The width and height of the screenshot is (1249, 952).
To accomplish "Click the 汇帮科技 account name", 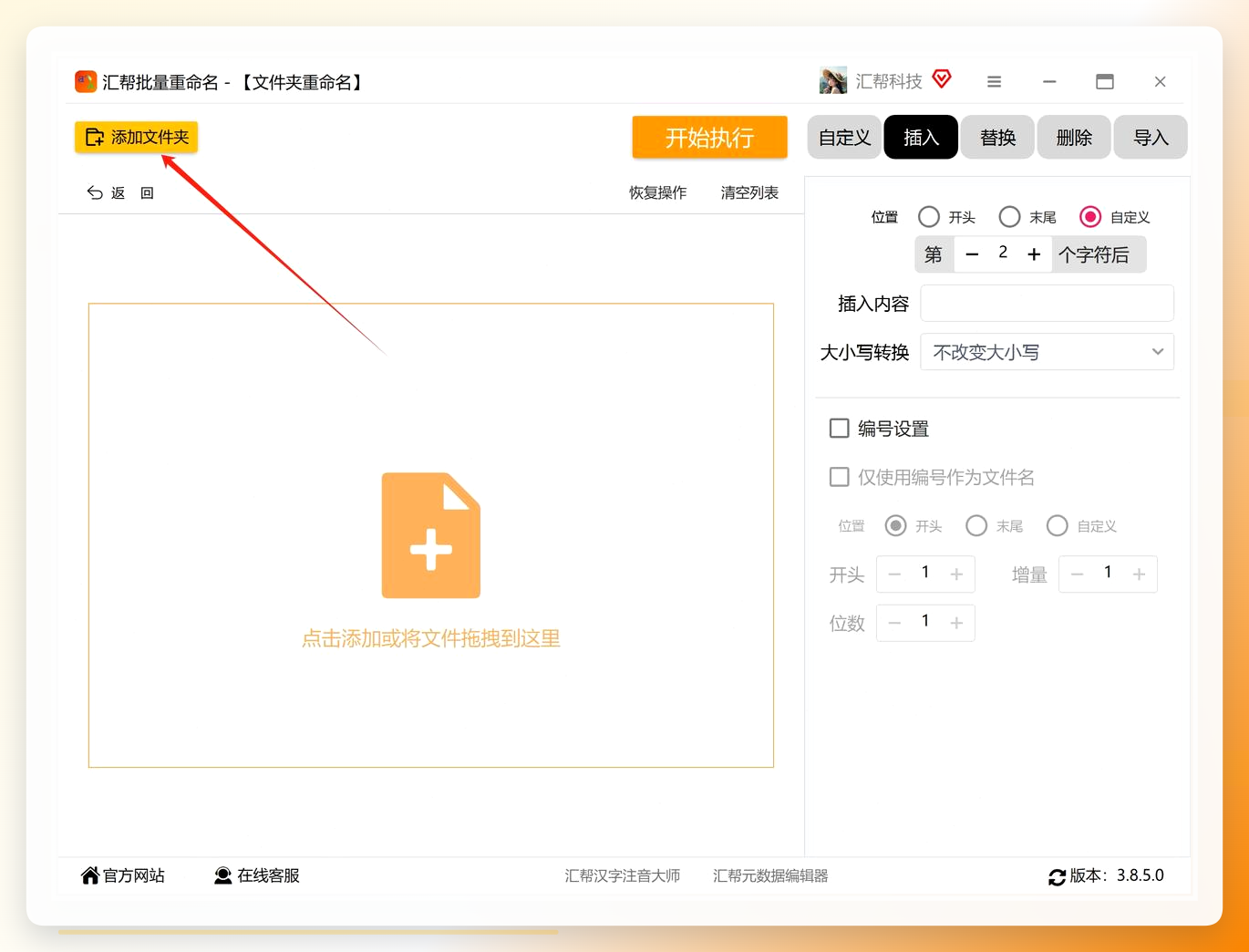I will [x=889, y=82].
